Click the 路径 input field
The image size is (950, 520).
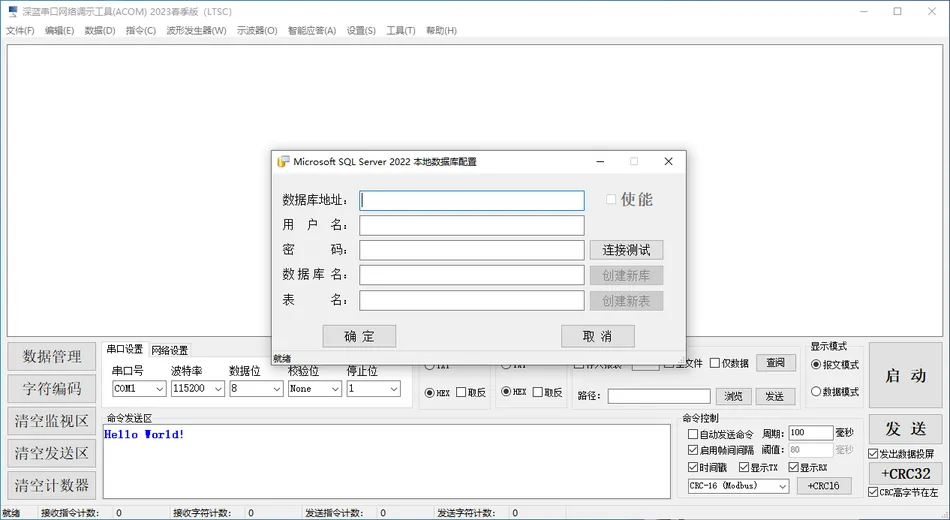[x=659, y=396]
